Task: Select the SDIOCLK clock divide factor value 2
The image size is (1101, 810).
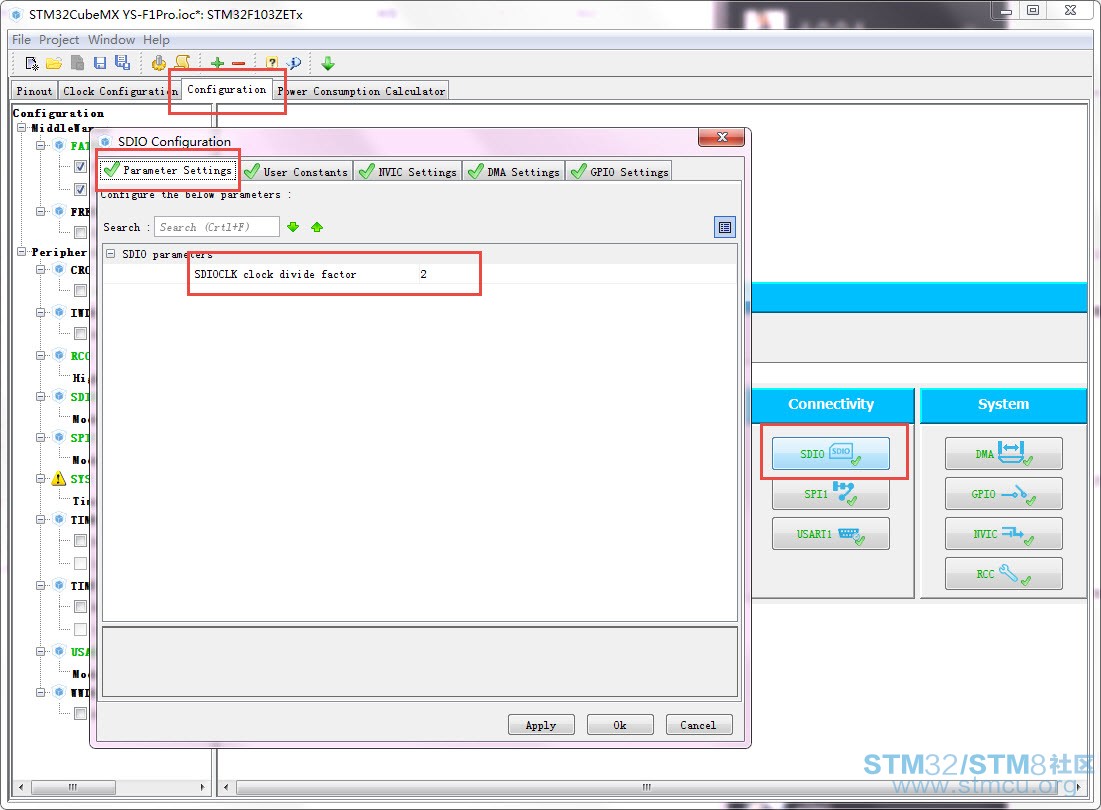Action: (x=423, y=274)
